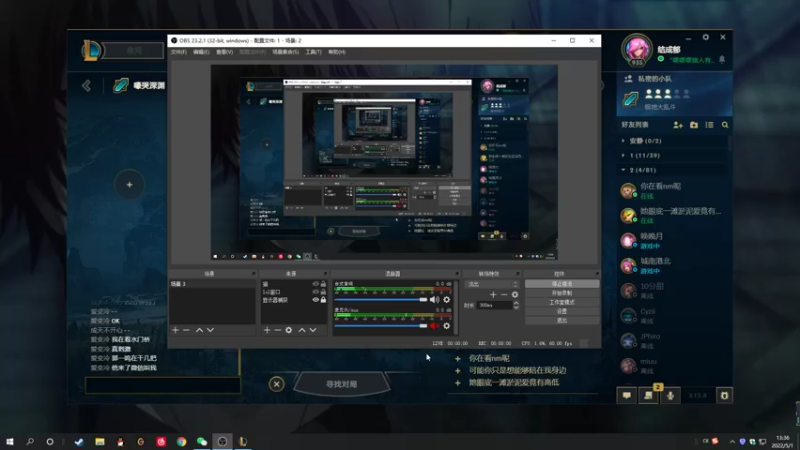Click 开始录制 button in OBS

562,293
